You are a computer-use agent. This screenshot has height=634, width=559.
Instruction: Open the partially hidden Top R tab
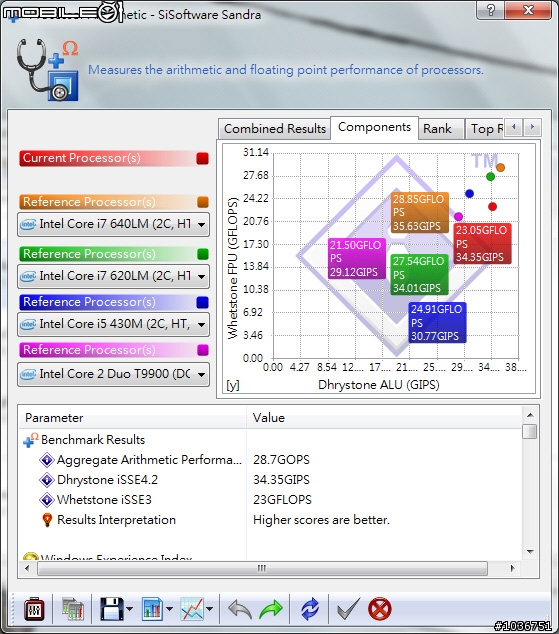click(485, 129)
